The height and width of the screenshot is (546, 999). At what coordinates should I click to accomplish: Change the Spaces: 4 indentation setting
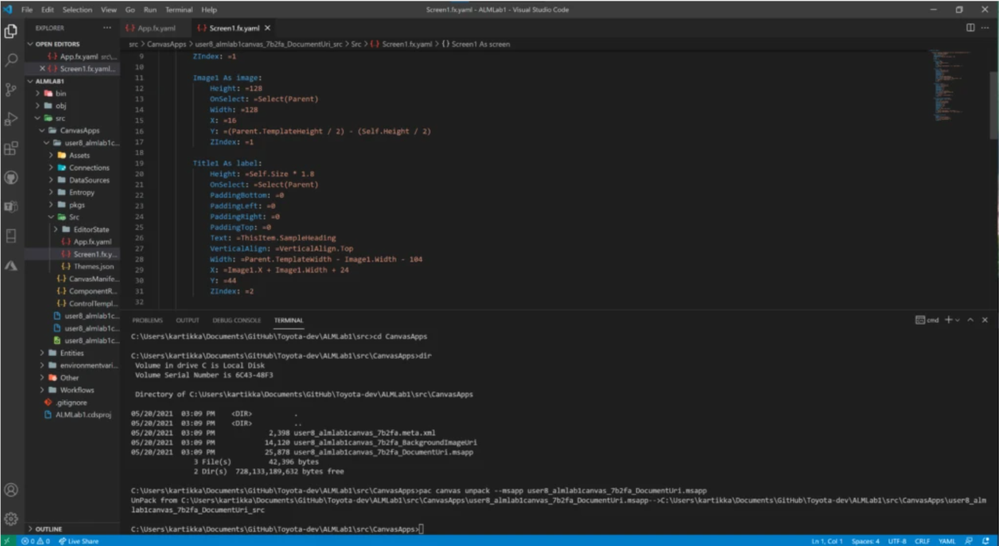point(865,541)
